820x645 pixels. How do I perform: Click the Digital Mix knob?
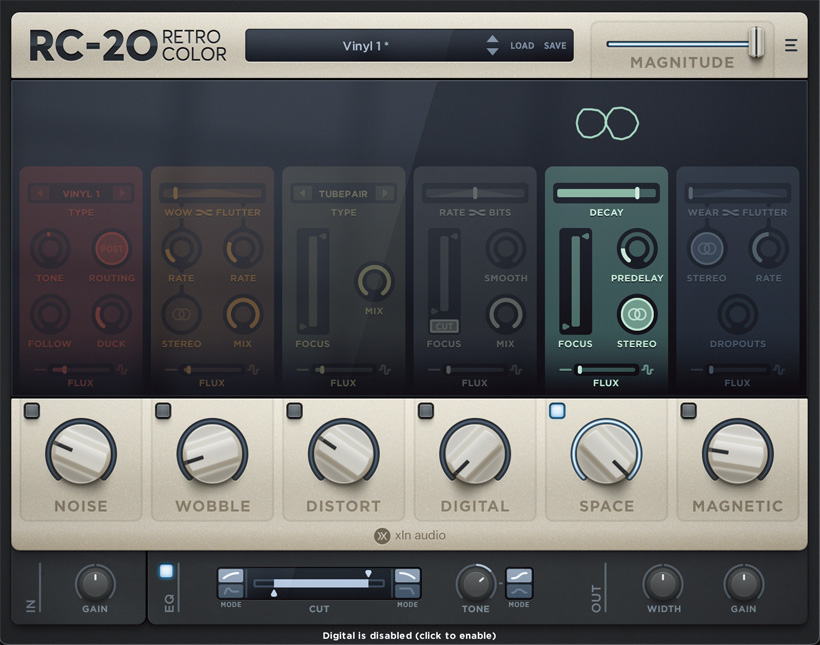[x=506, y=314]
